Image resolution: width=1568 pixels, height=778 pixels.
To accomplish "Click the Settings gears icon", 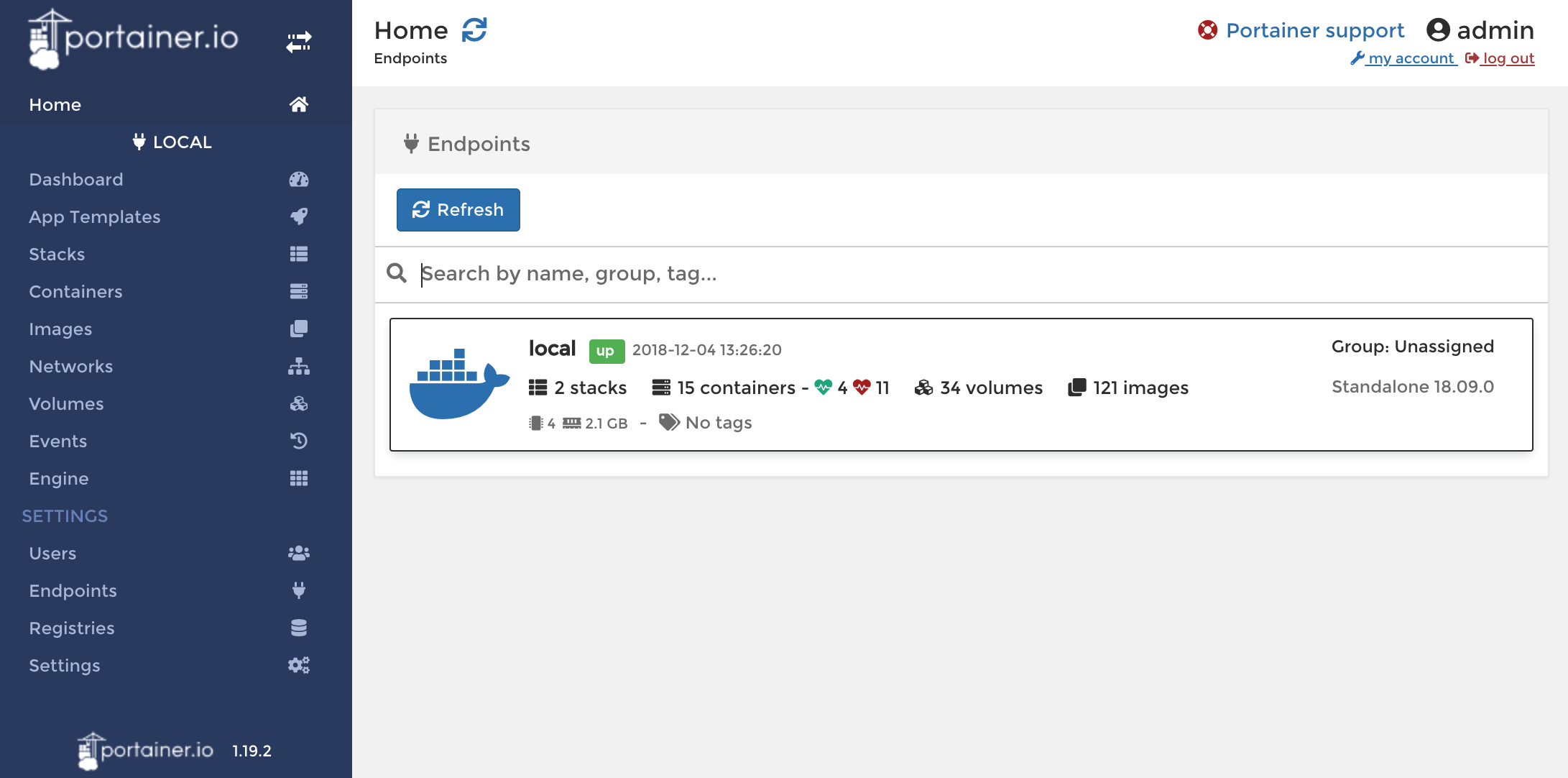I will (298, 665).
